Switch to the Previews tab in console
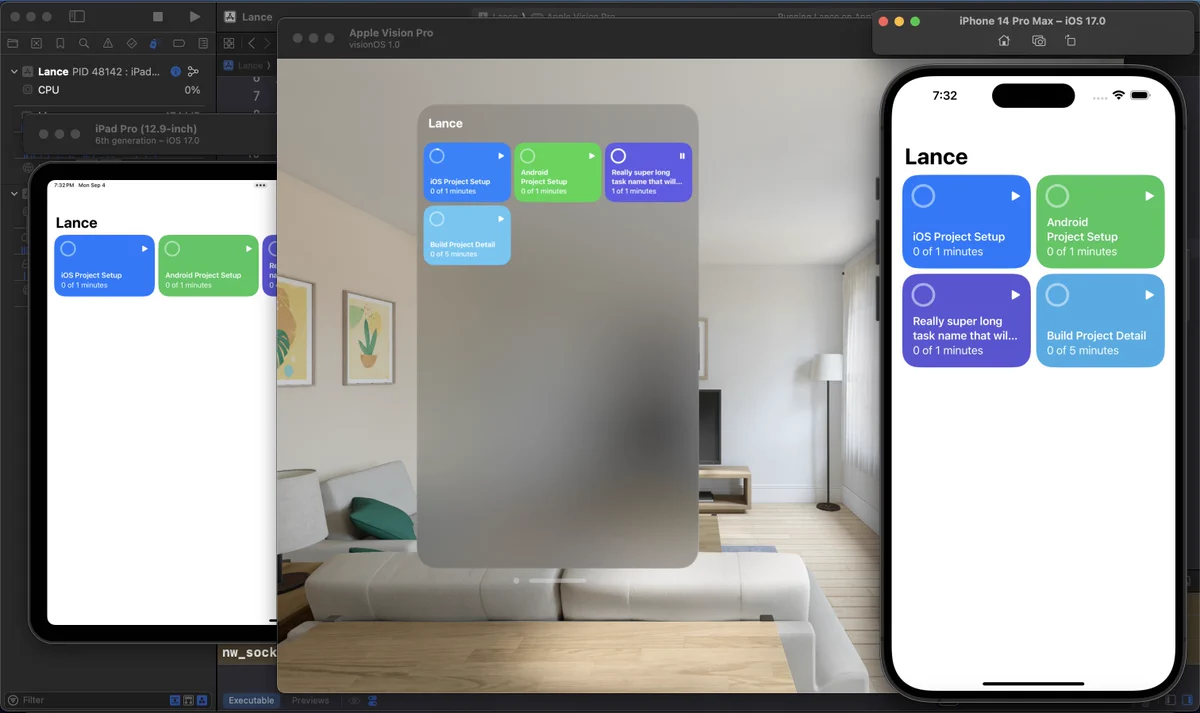The width and height of the screenshot is (1200, 713). (x=310, y=700)
